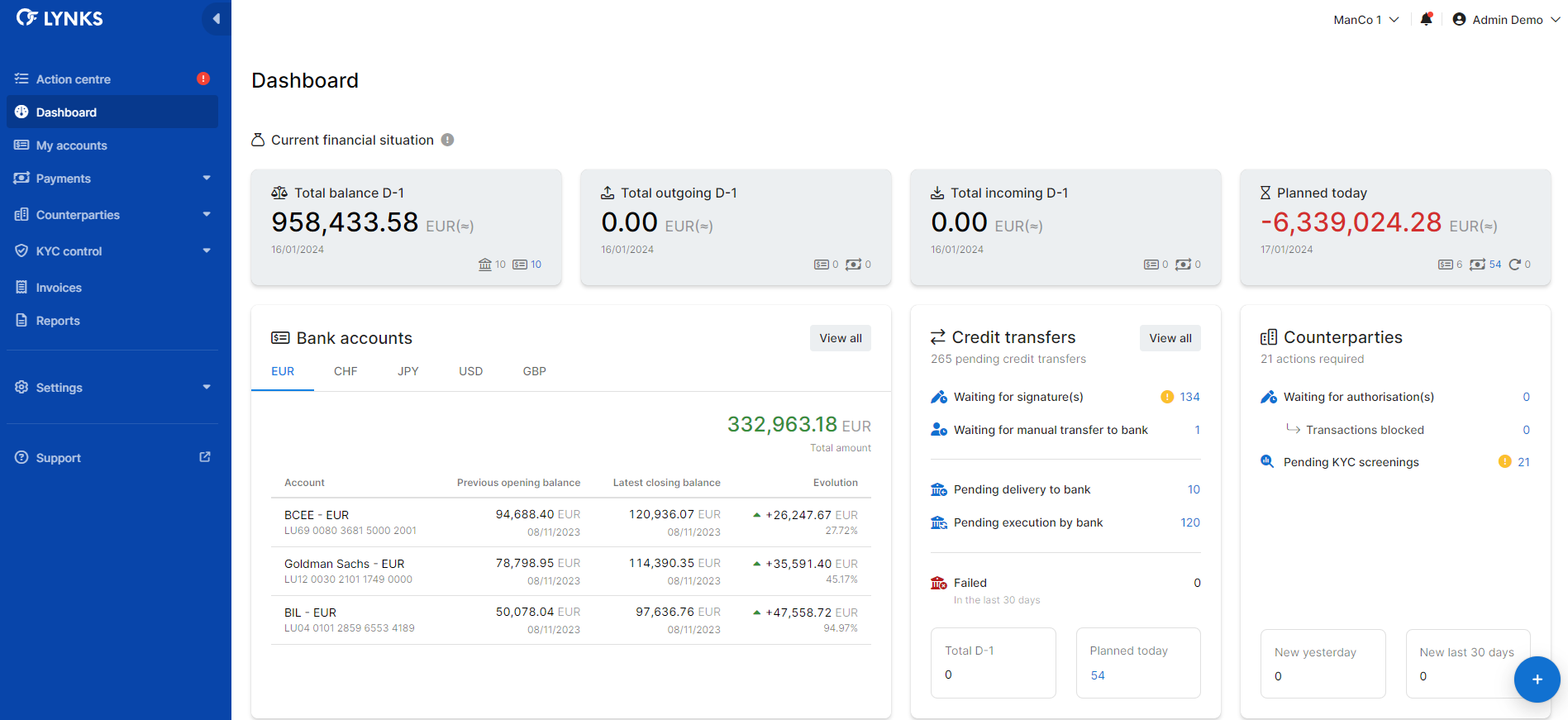Click the info icon beside Current financial situation
This screenshot has width=1568, height=720.
click(x=447, y=140)
